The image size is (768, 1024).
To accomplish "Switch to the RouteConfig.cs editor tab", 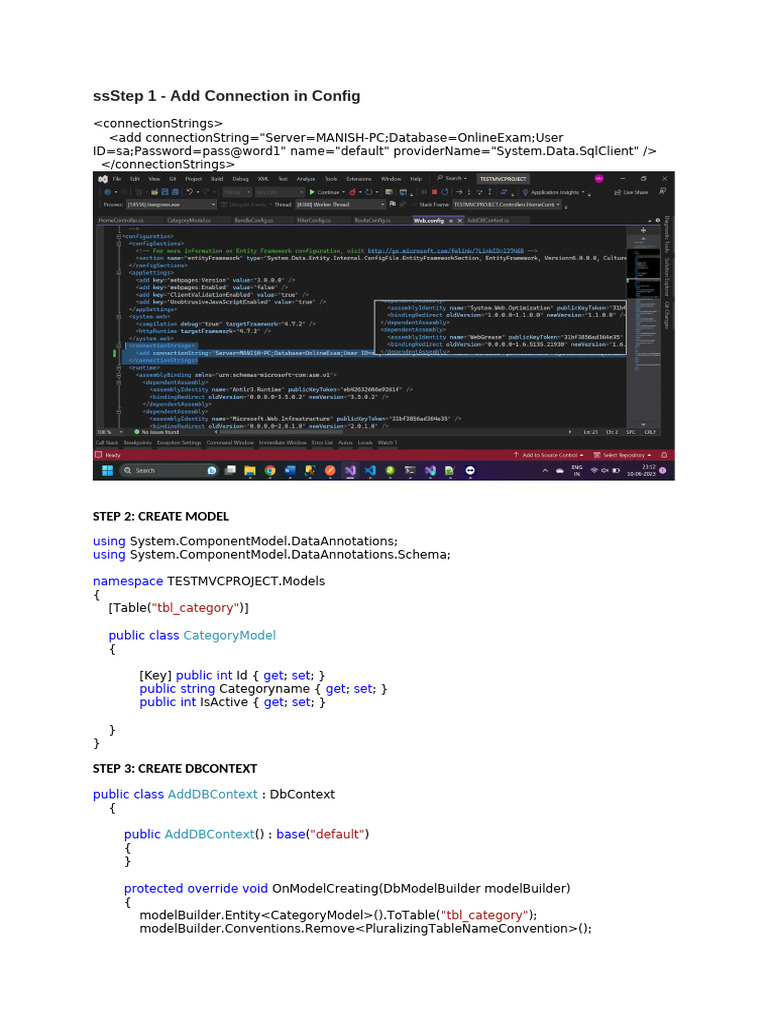I will pos(372,221).
